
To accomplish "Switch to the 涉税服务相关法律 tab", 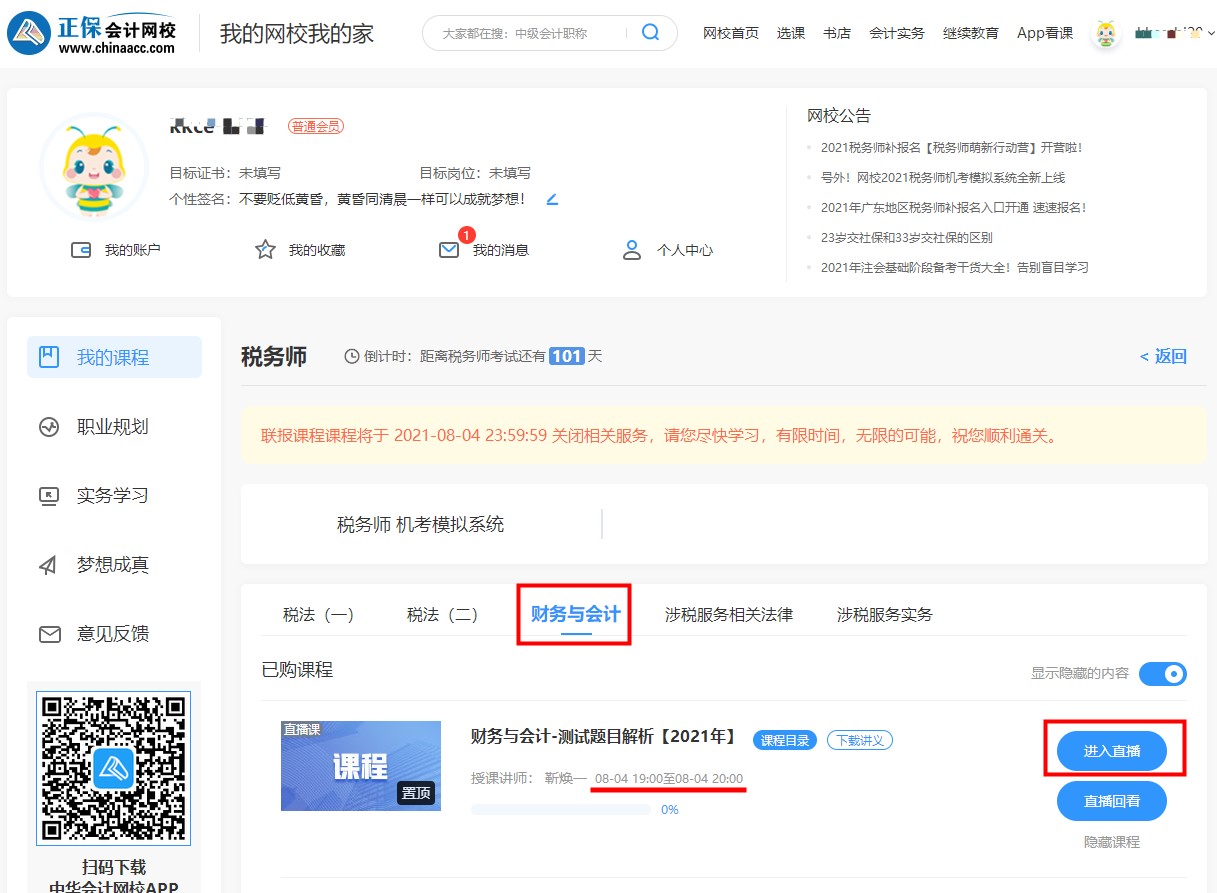I will point(727,614).
